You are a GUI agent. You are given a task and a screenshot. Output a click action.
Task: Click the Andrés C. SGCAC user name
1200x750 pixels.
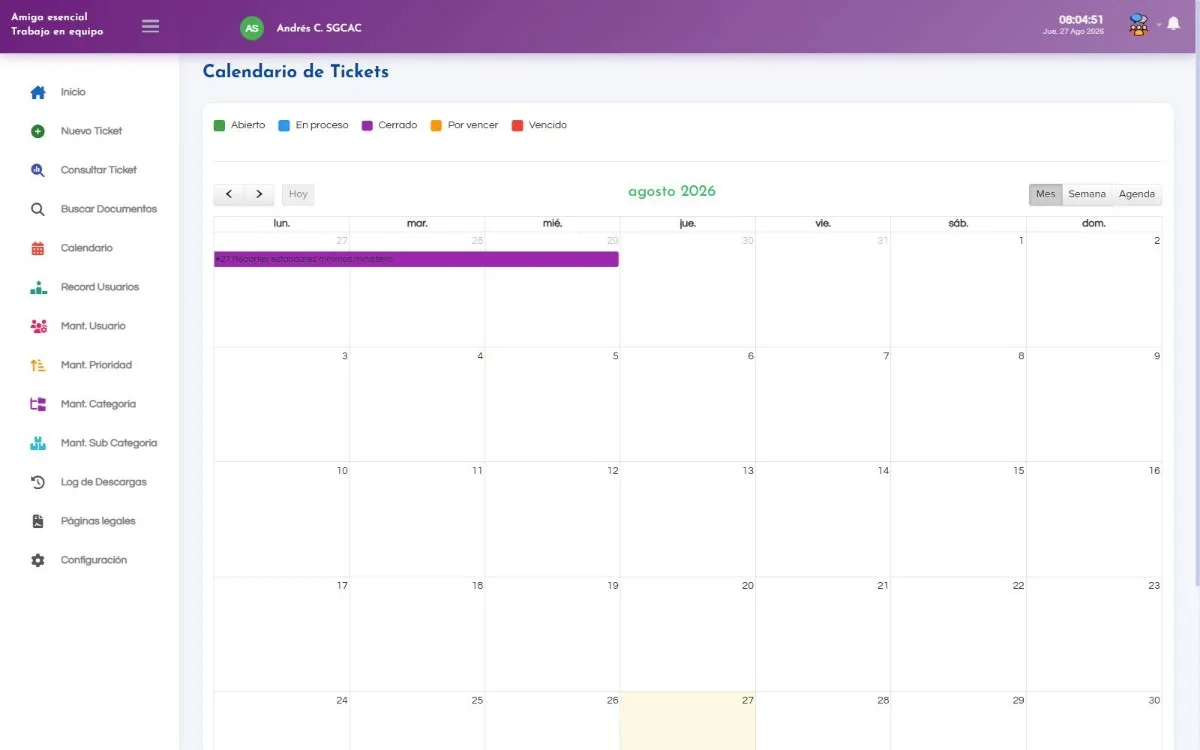(x=319, y=28)
